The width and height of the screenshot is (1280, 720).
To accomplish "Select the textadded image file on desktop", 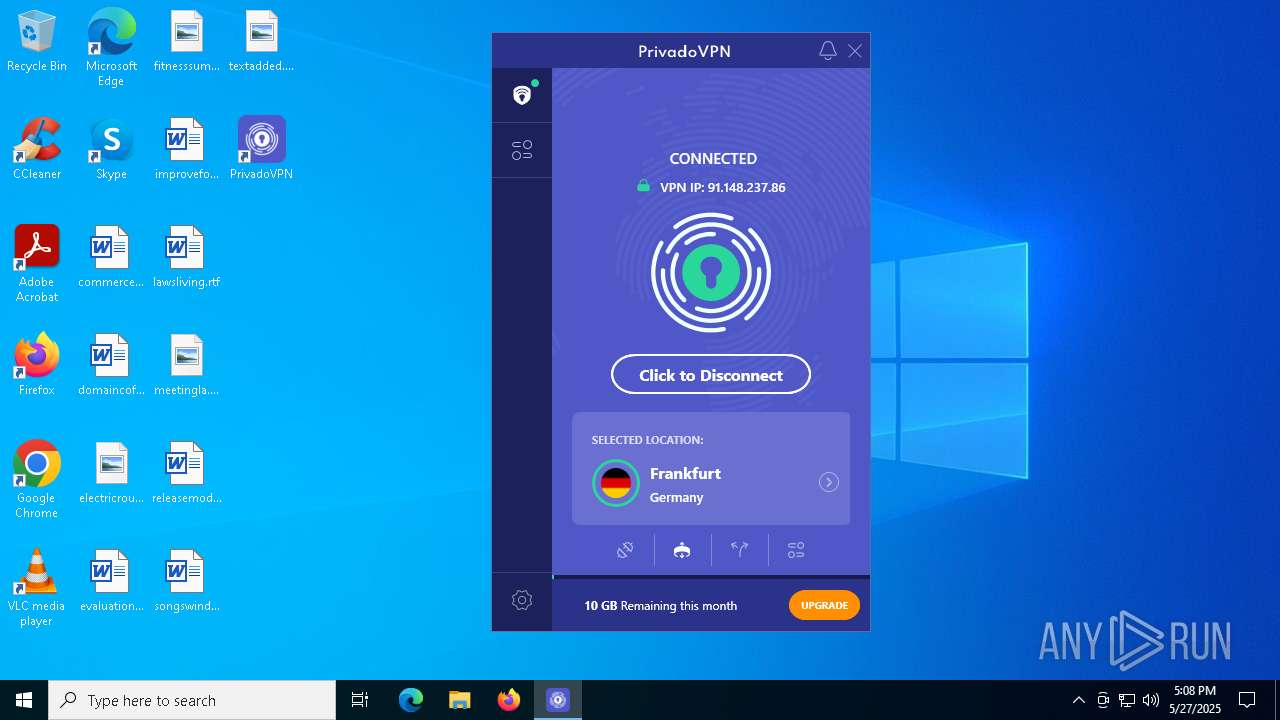I will (261, 42).
